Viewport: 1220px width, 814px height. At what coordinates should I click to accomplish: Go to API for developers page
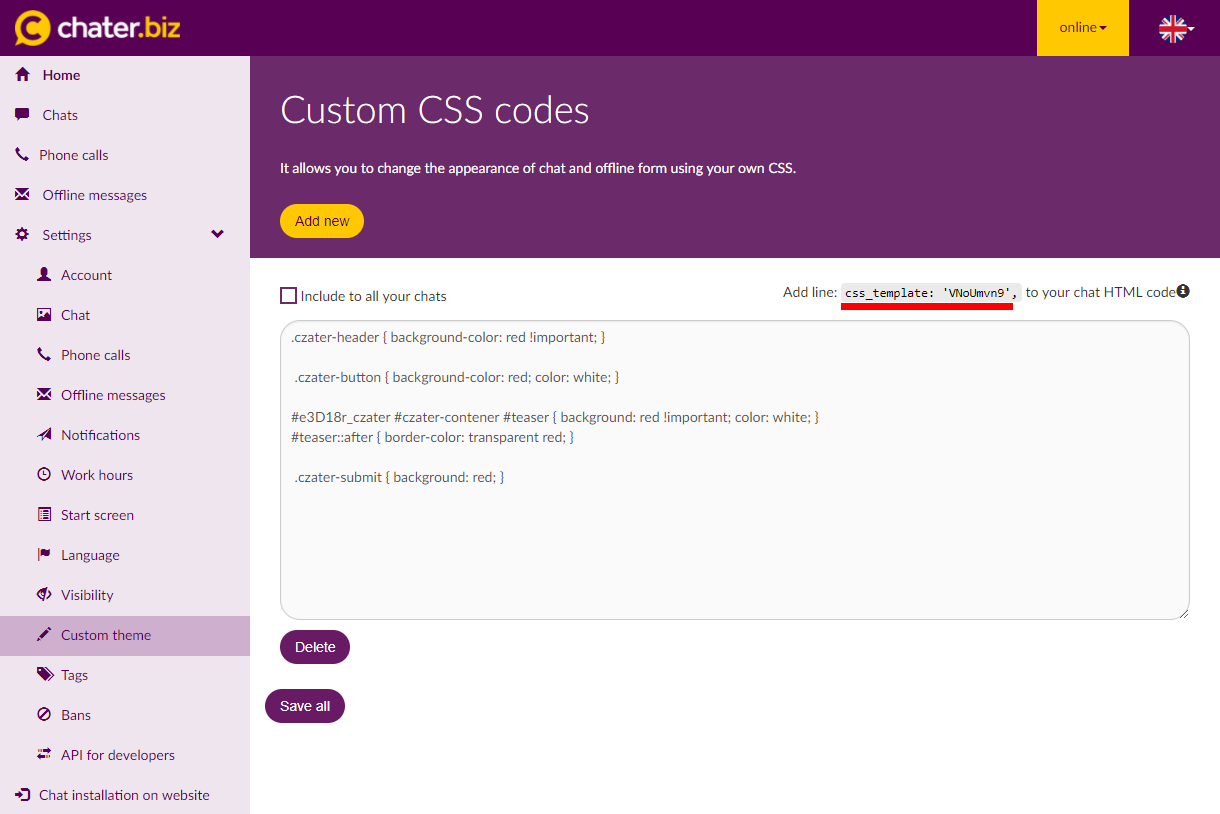117,755
